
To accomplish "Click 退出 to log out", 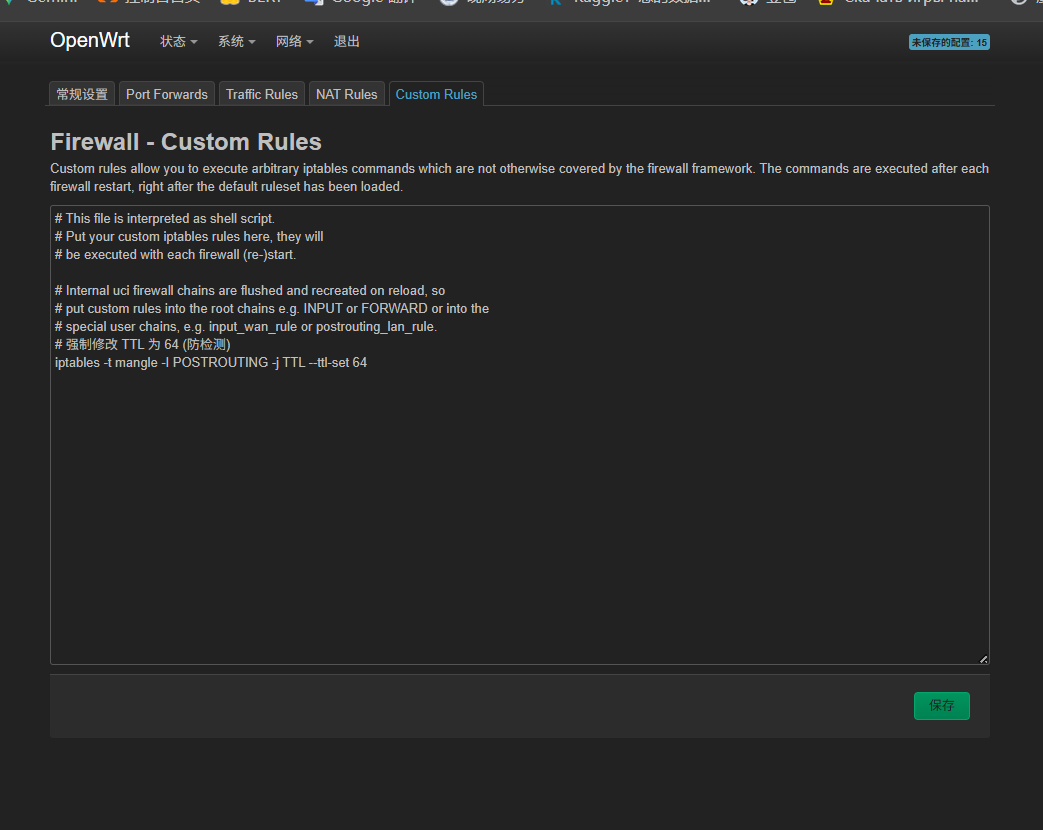I will (347, 42).
